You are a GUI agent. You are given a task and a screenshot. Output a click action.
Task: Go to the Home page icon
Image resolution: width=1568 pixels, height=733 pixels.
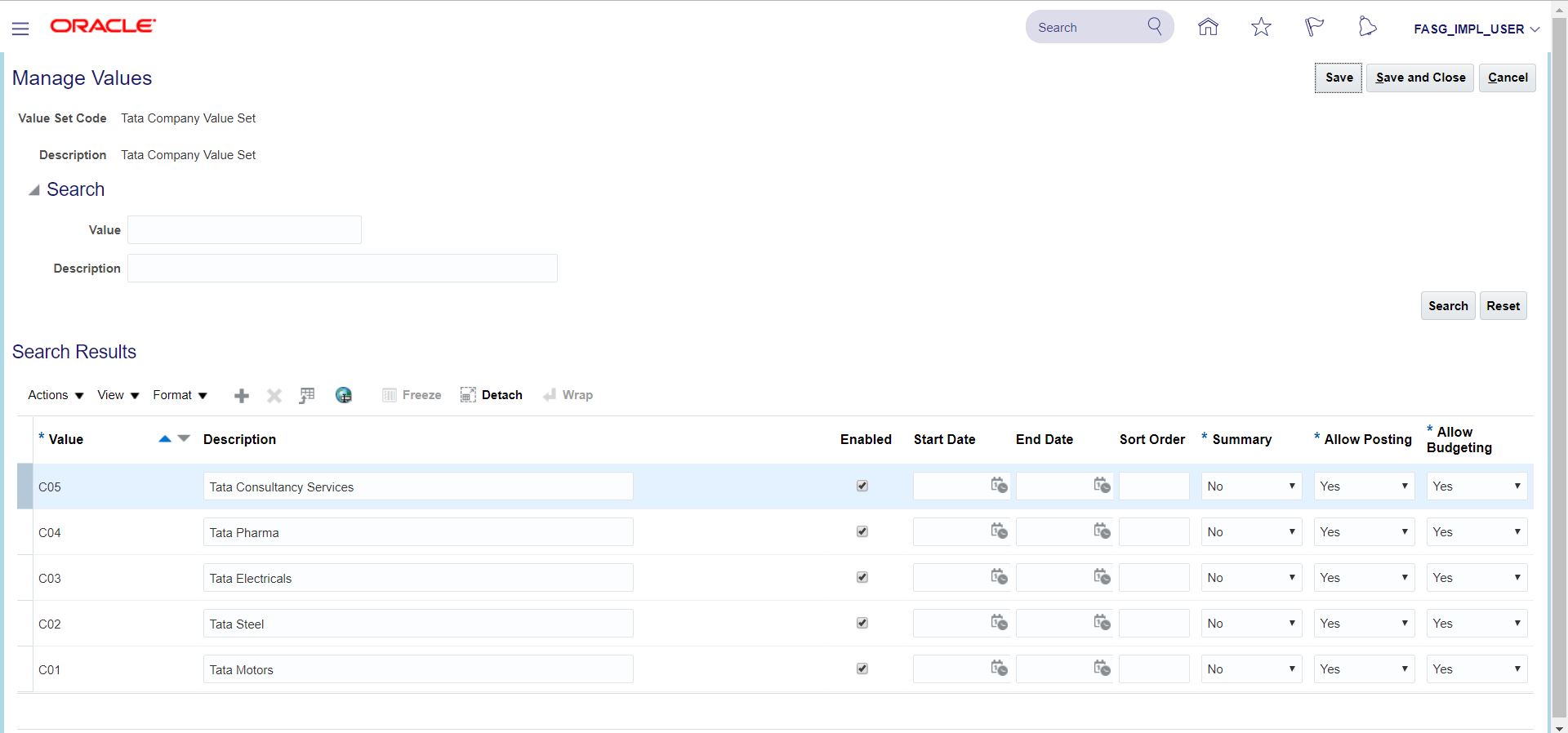pyautogui.click(x=1208, y=27)
